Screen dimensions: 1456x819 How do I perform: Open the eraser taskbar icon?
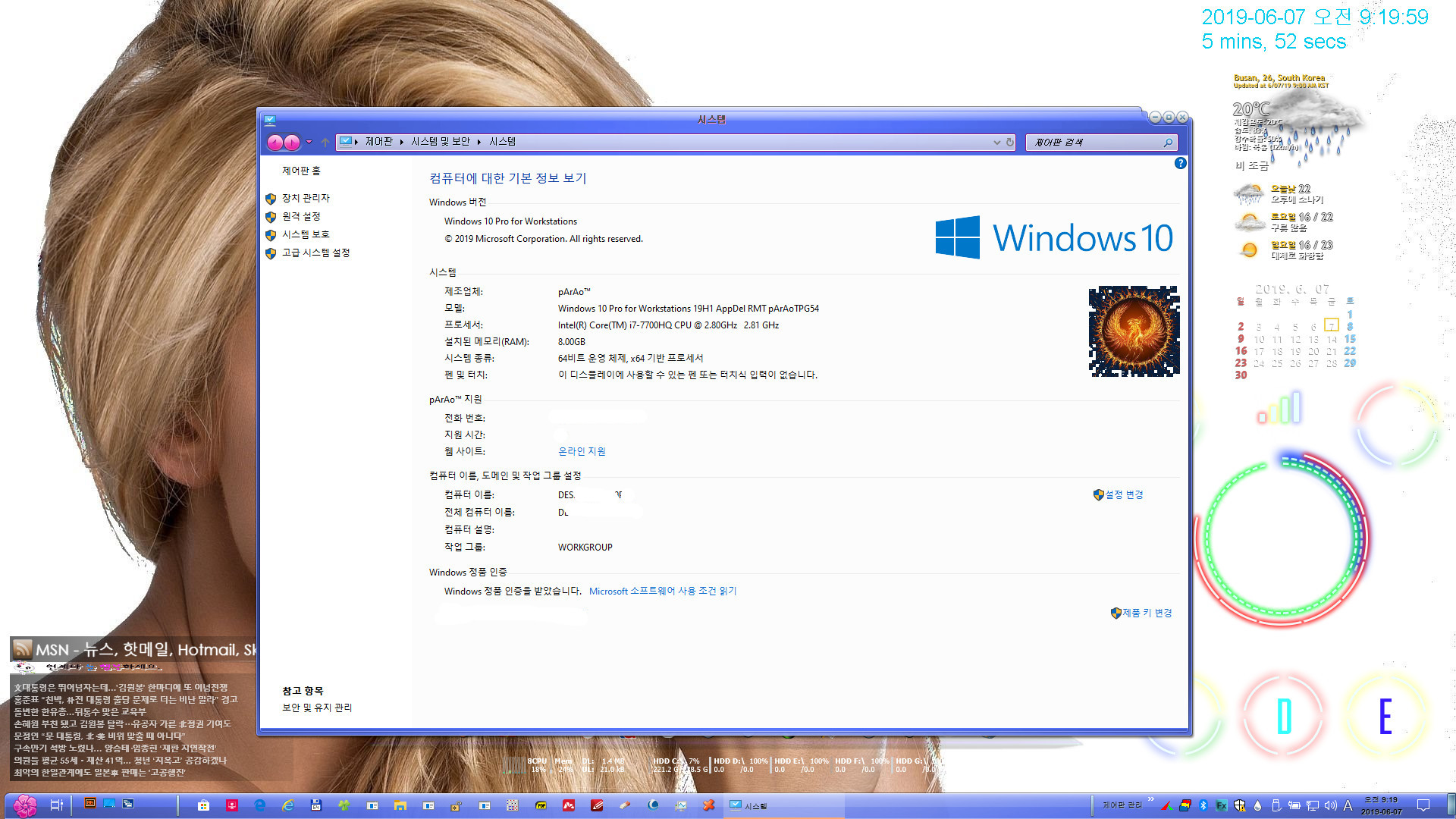[x=625, y=805]
